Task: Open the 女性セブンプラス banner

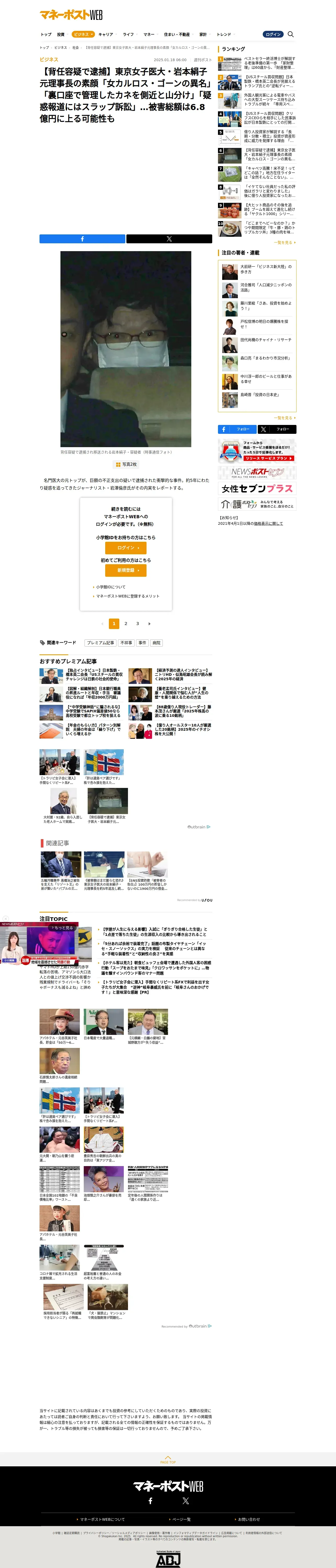Action: [257, 489]
